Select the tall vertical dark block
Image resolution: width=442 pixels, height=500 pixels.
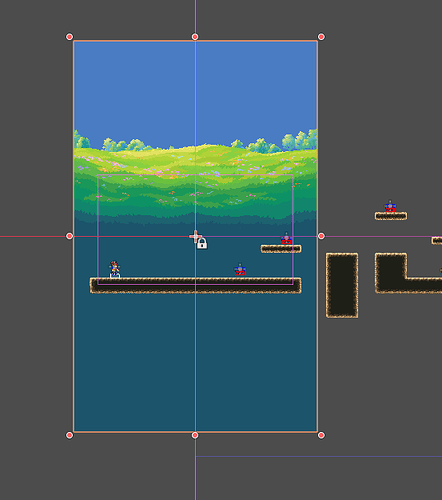(x=342, y=285)
